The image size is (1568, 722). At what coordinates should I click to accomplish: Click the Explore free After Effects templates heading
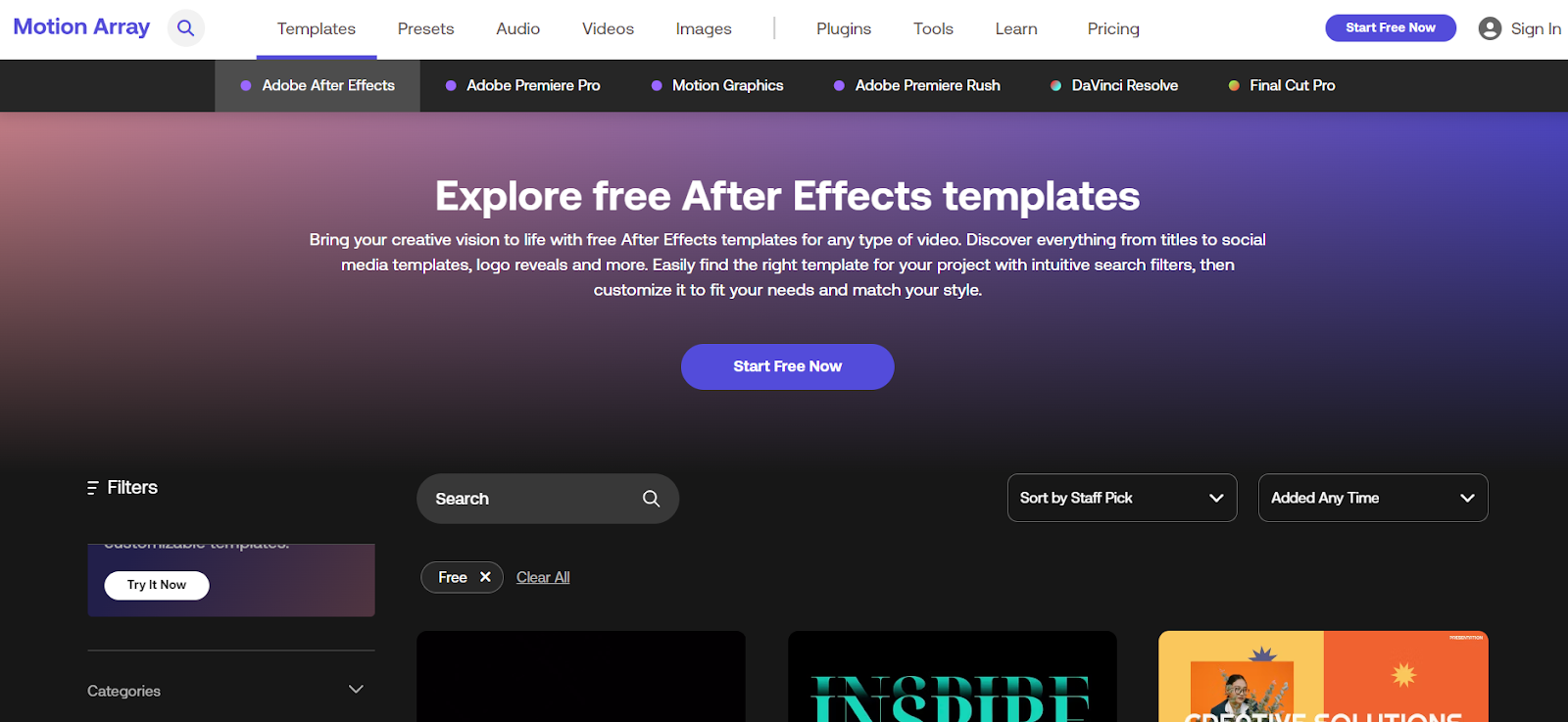pyautogui.click(x=787, y=196)
